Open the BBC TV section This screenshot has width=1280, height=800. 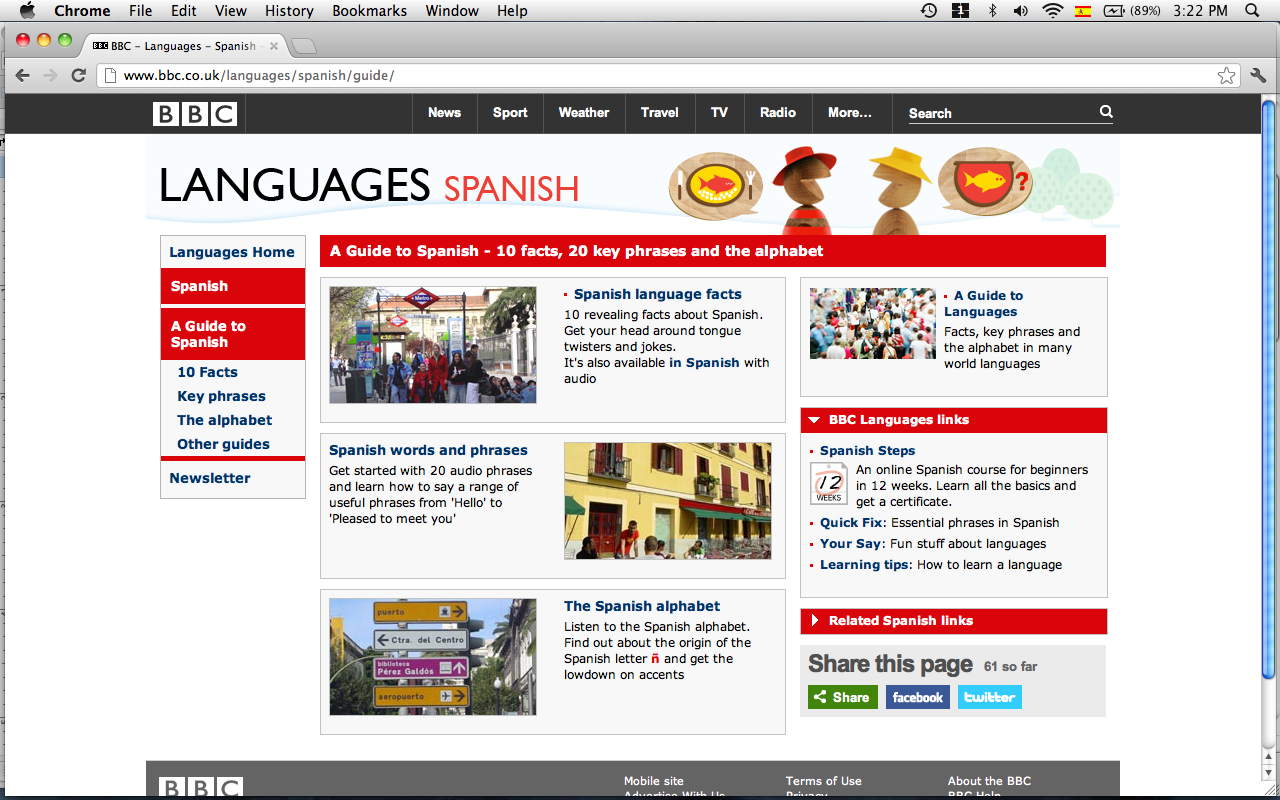(719, 113)
